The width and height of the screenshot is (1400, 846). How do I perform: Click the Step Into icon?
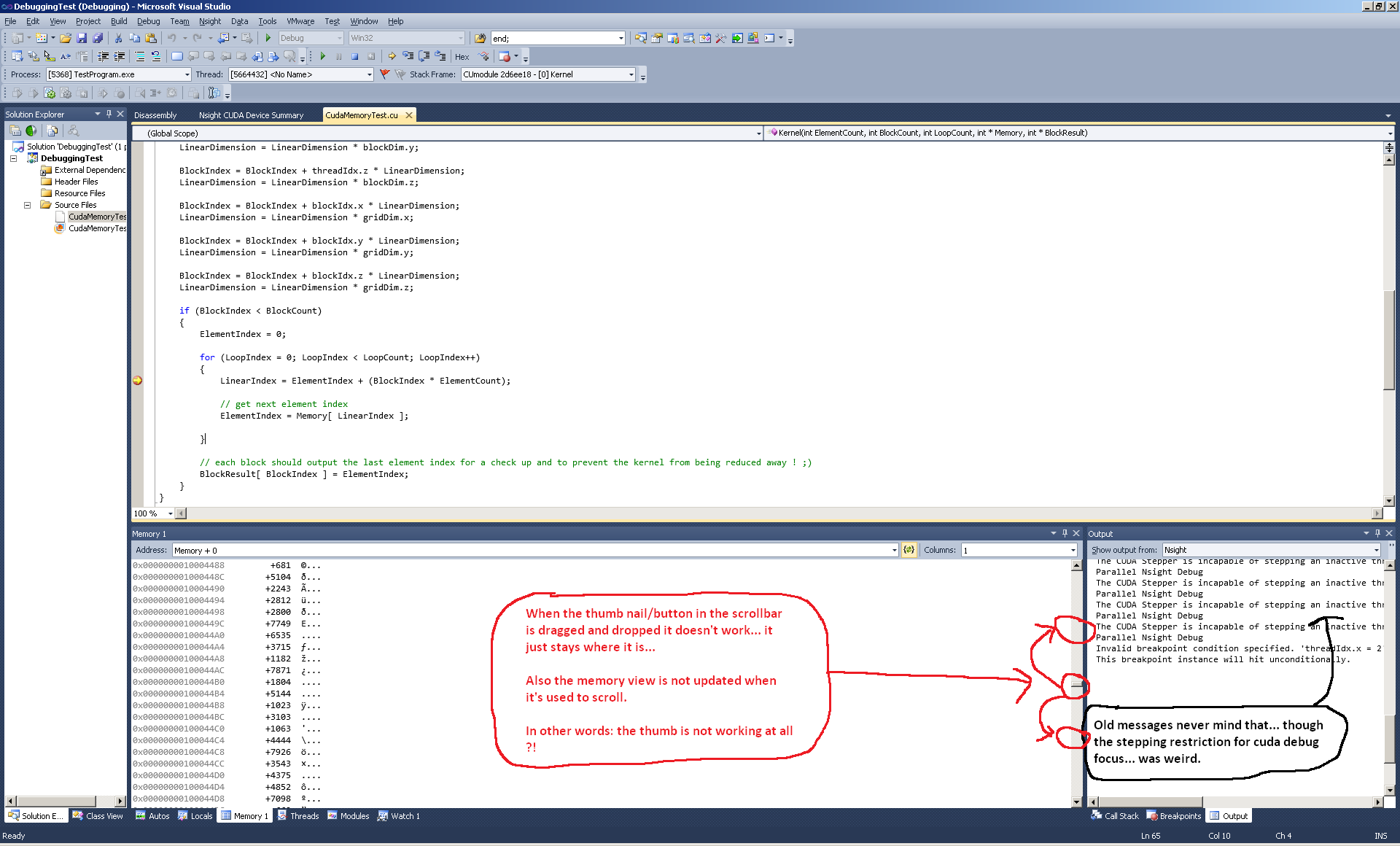coord(408,56)
